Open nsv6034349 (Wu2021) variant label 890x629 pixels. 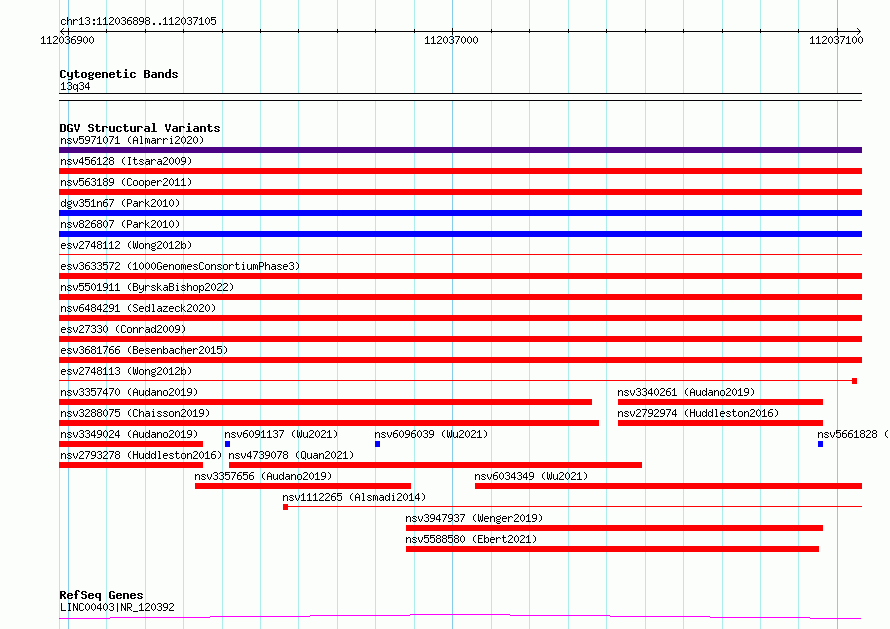coord(531,476)
